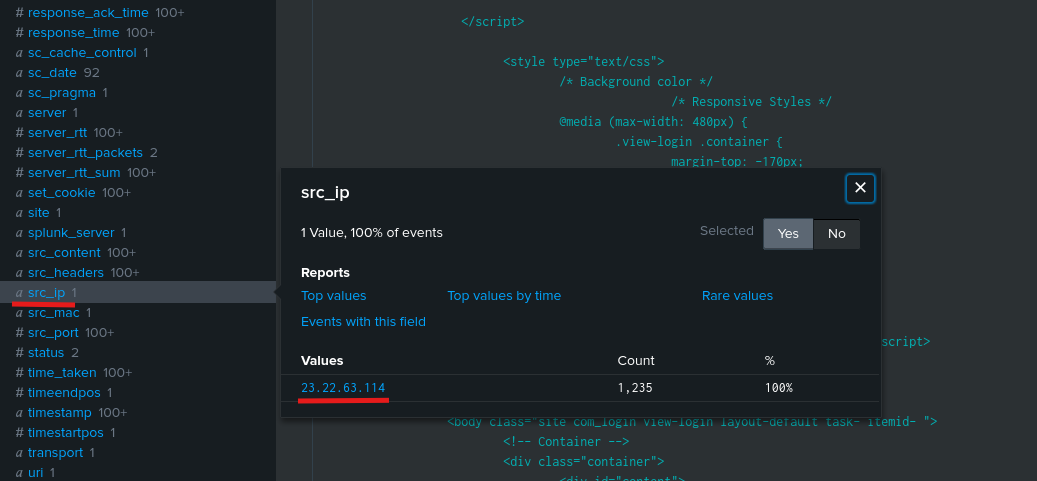Open Events with this field

[363, 322]
